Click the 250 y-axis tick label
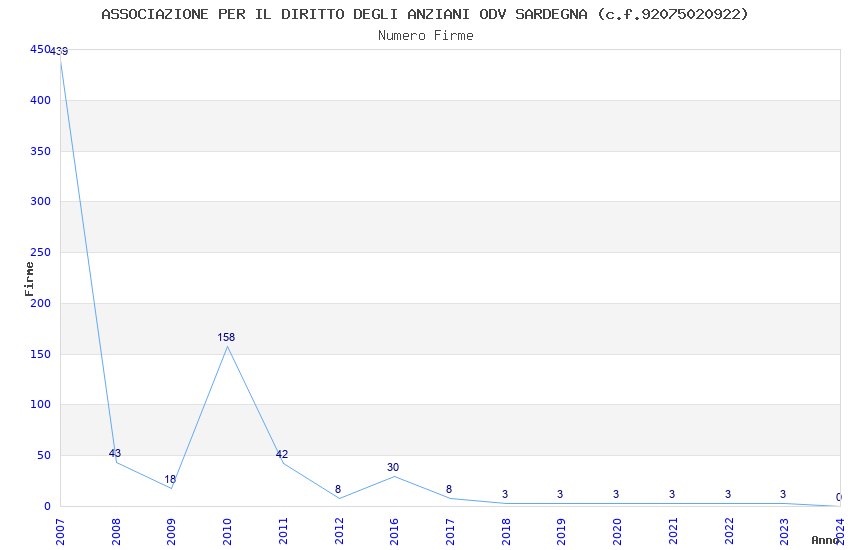 pyautogui.click(x=41, y=252)
